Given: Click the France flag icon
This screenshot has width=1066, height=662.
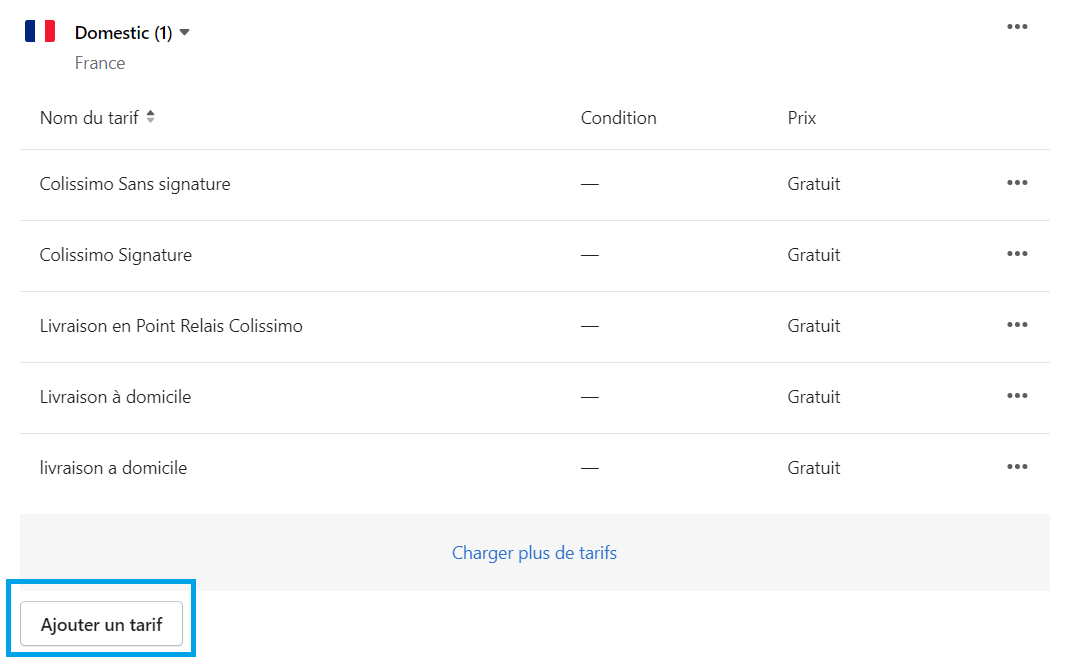Looking at the screenshot, I should (40, 31).
